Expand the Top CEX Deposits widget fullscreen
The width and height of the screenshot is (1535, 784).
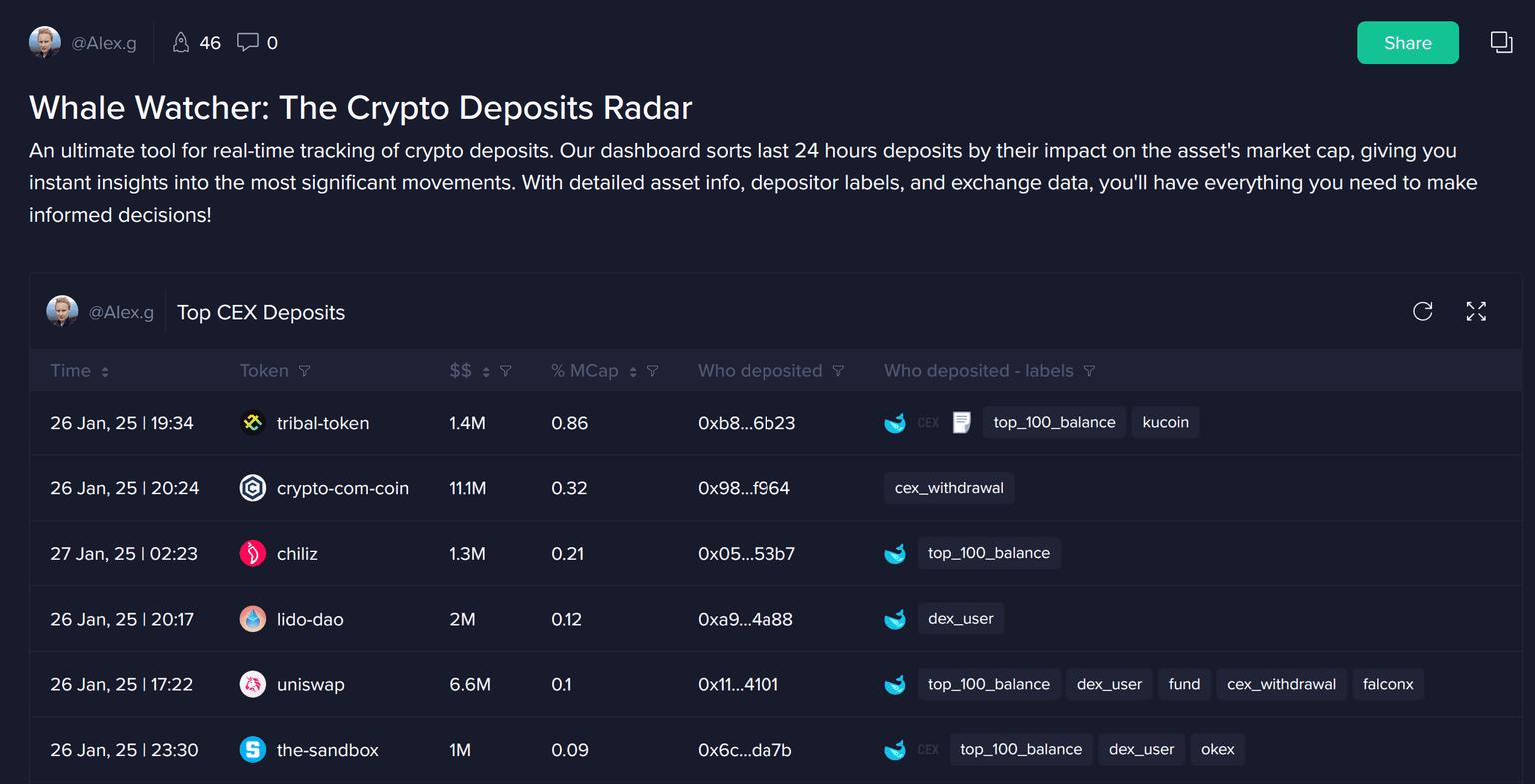[1476, 311]
